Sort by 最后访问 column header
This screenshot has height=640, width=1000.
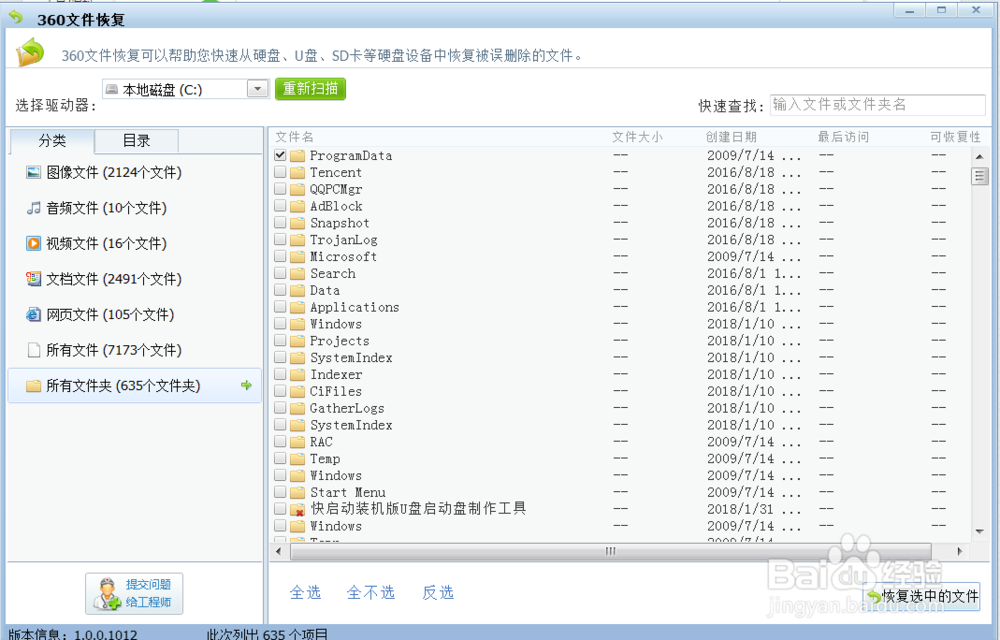[843, 137]
